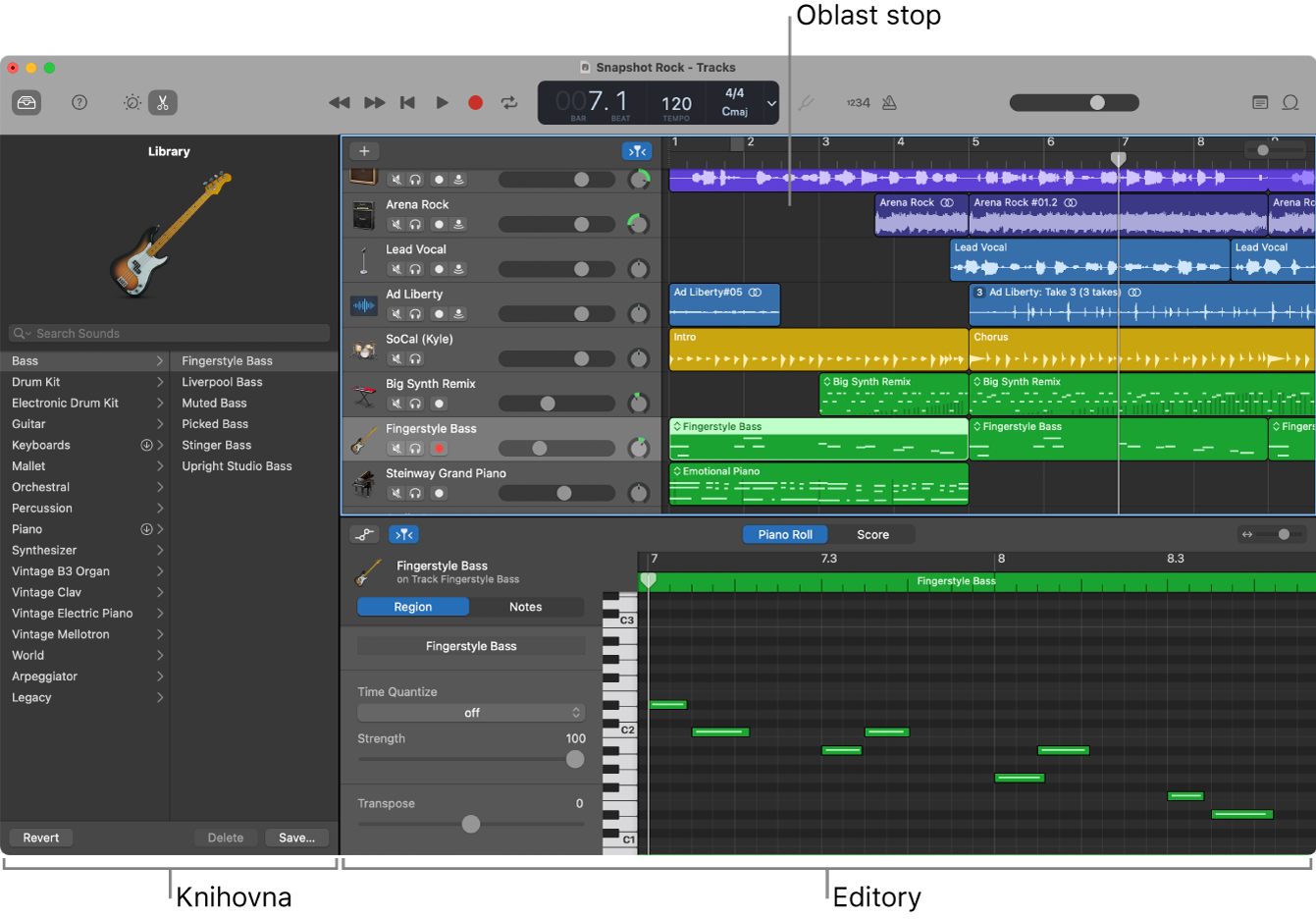1316x919 pixels.
Task: Switch to the Score tab
Action: point(872,534)
